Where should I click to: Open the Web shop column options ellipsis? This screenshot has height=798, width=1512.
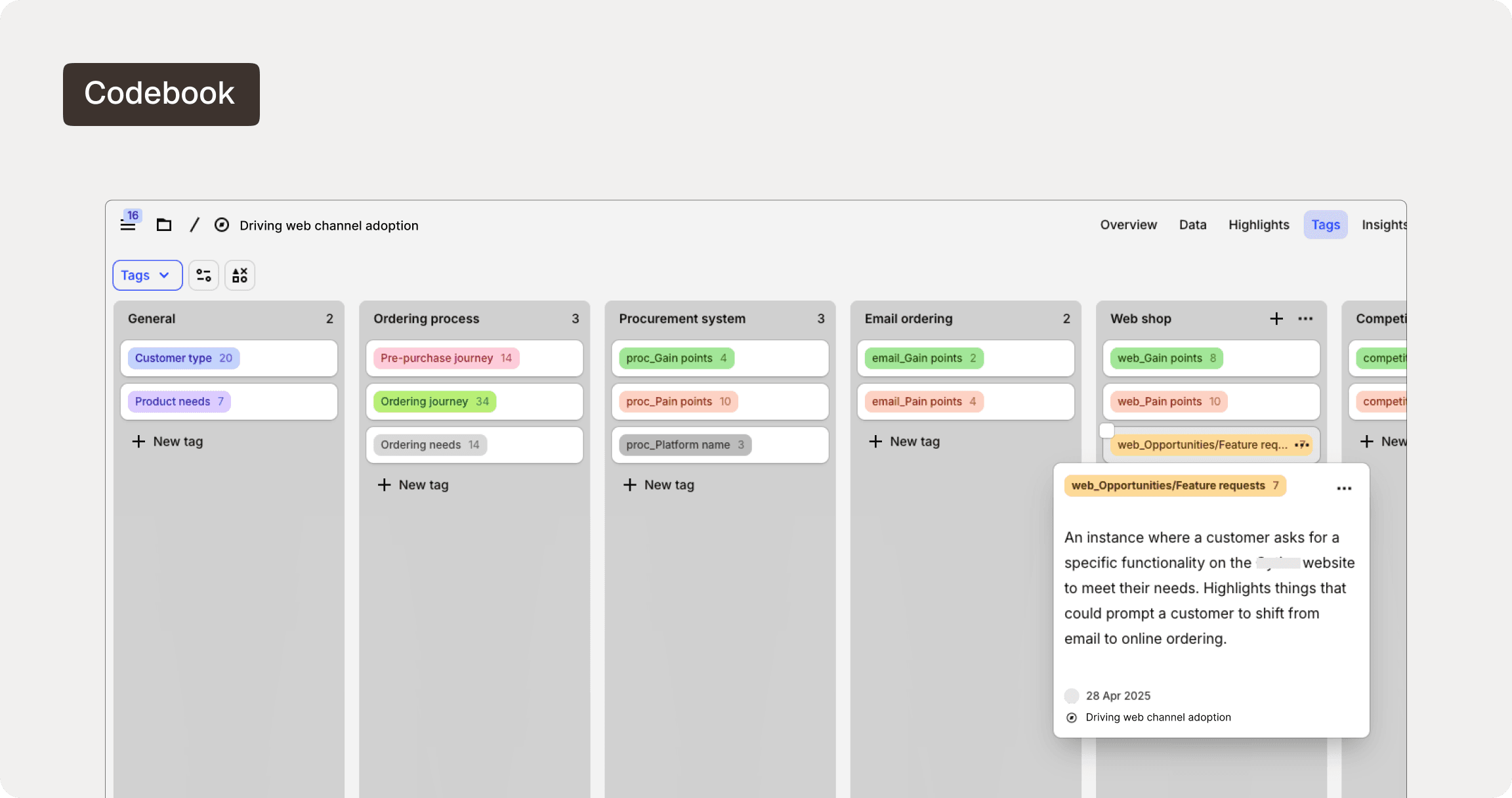coord(1305,318)
